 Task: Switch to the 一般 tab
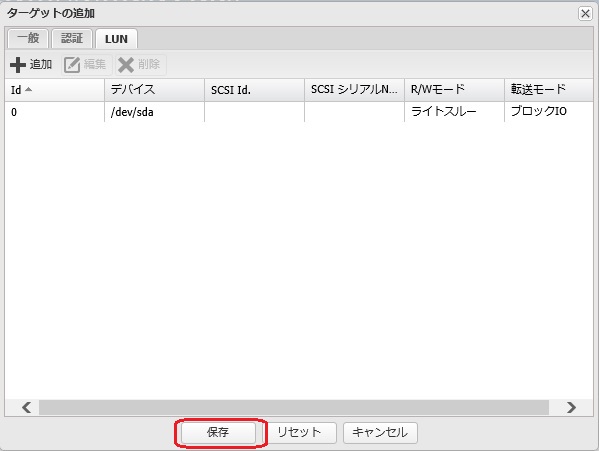click(28, 39)
